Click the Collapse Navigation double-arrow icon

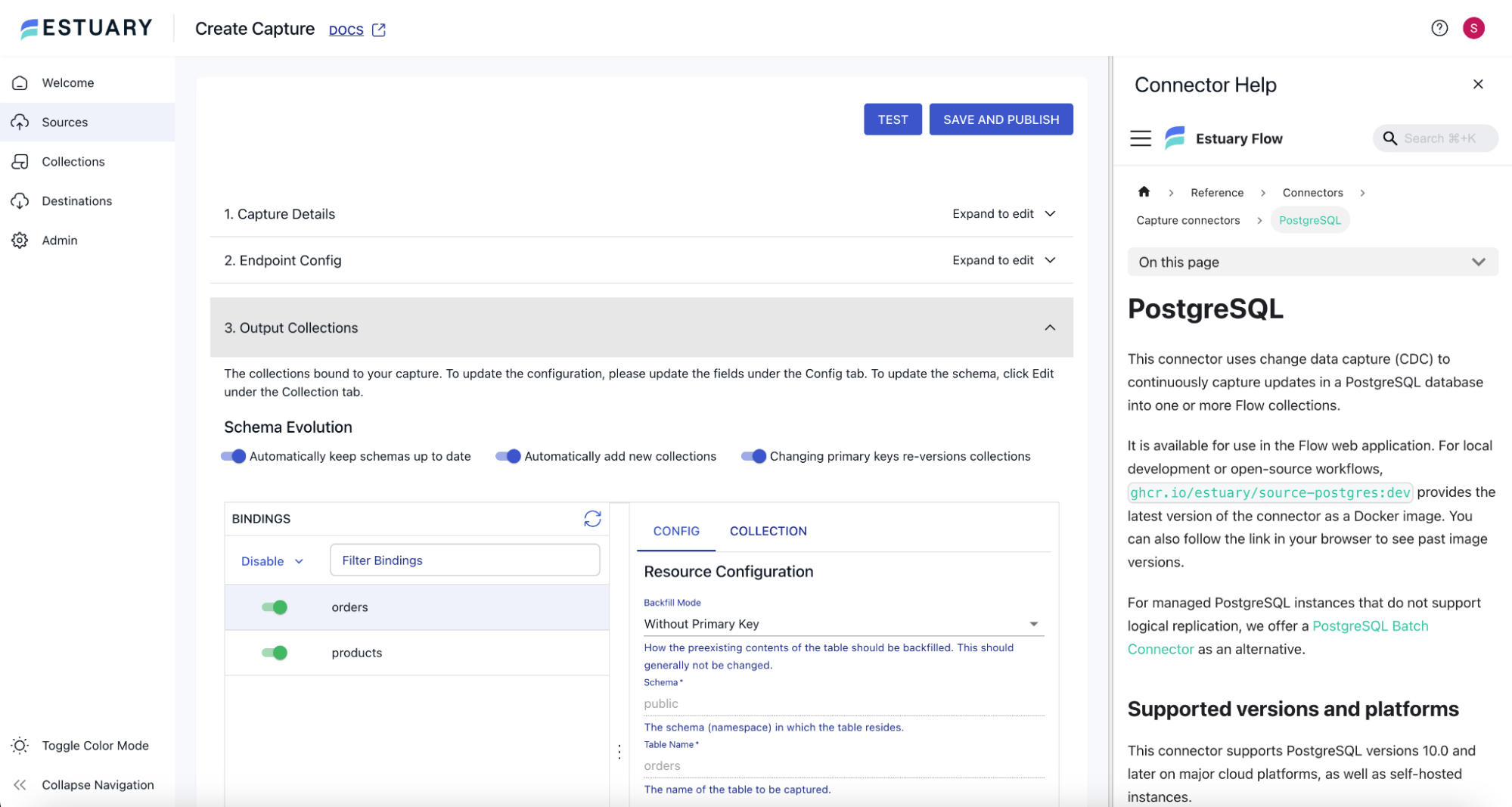point(20,784)
